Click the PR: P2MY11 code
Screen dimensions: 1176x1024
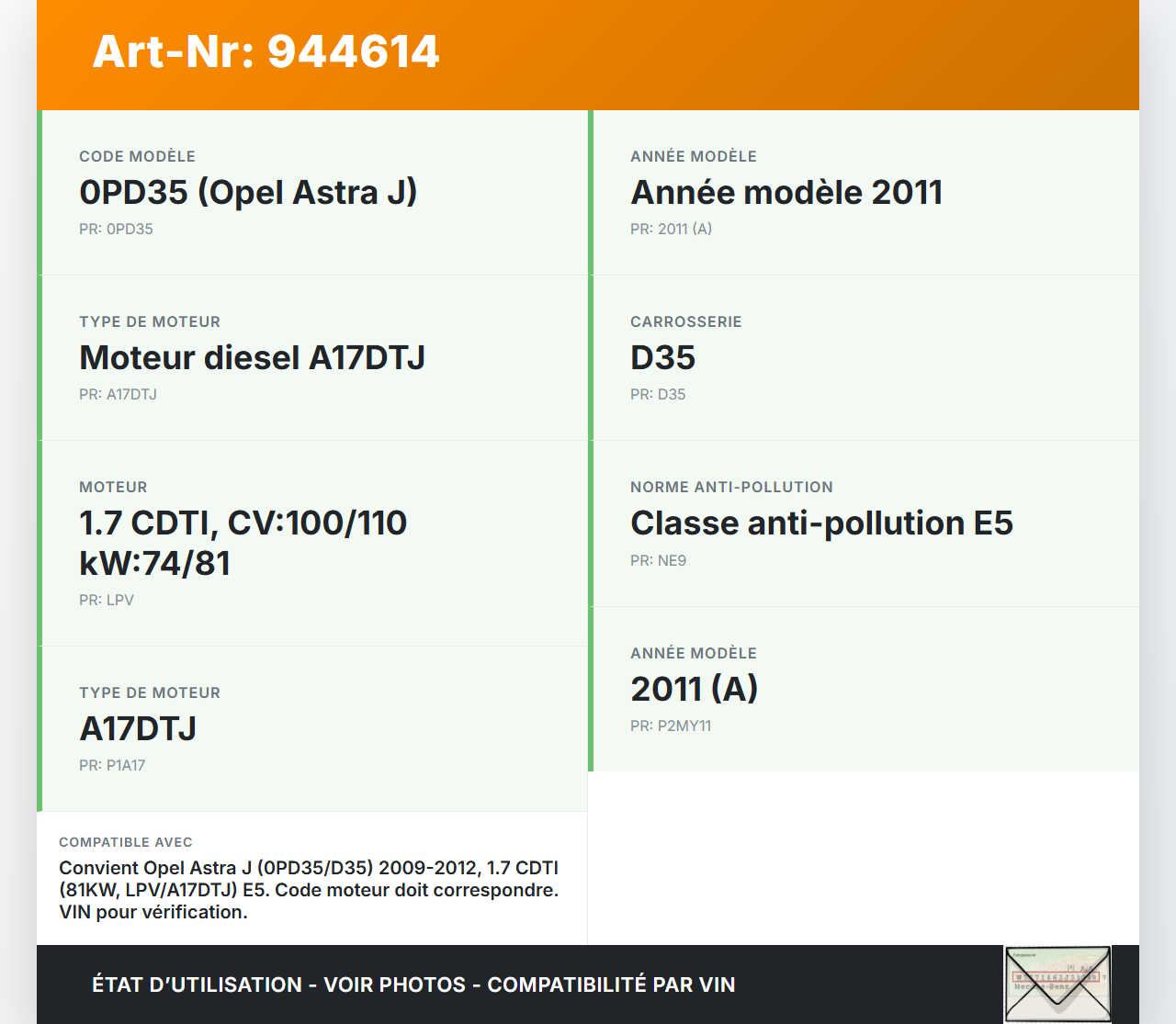tap(671, 726)
